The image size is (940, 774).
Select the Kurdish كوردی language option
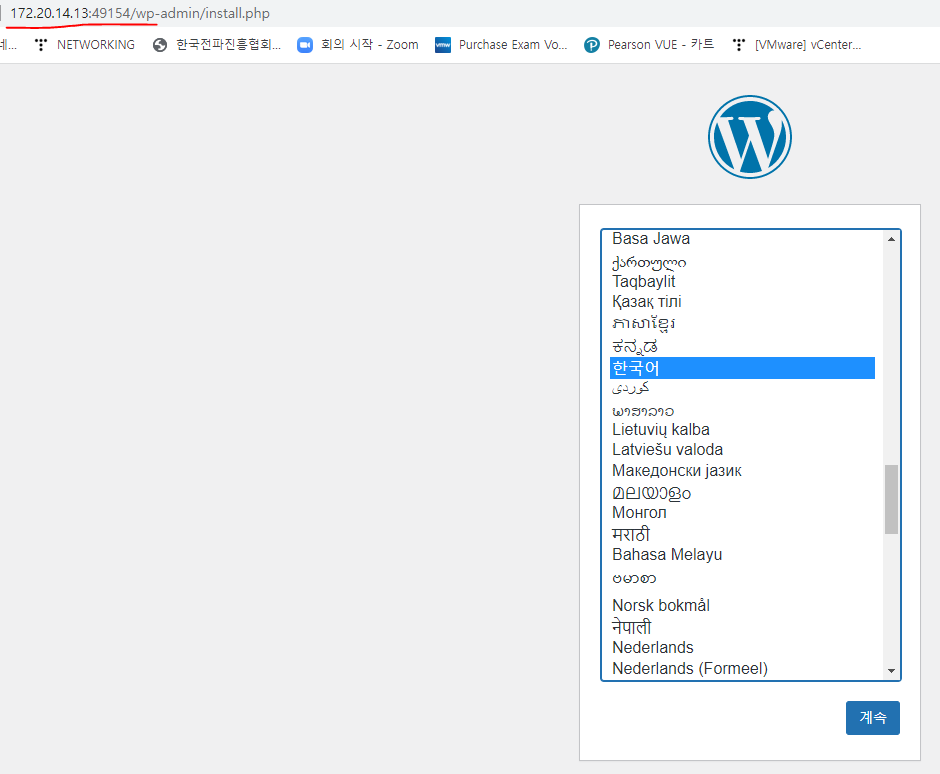(742, 388)
